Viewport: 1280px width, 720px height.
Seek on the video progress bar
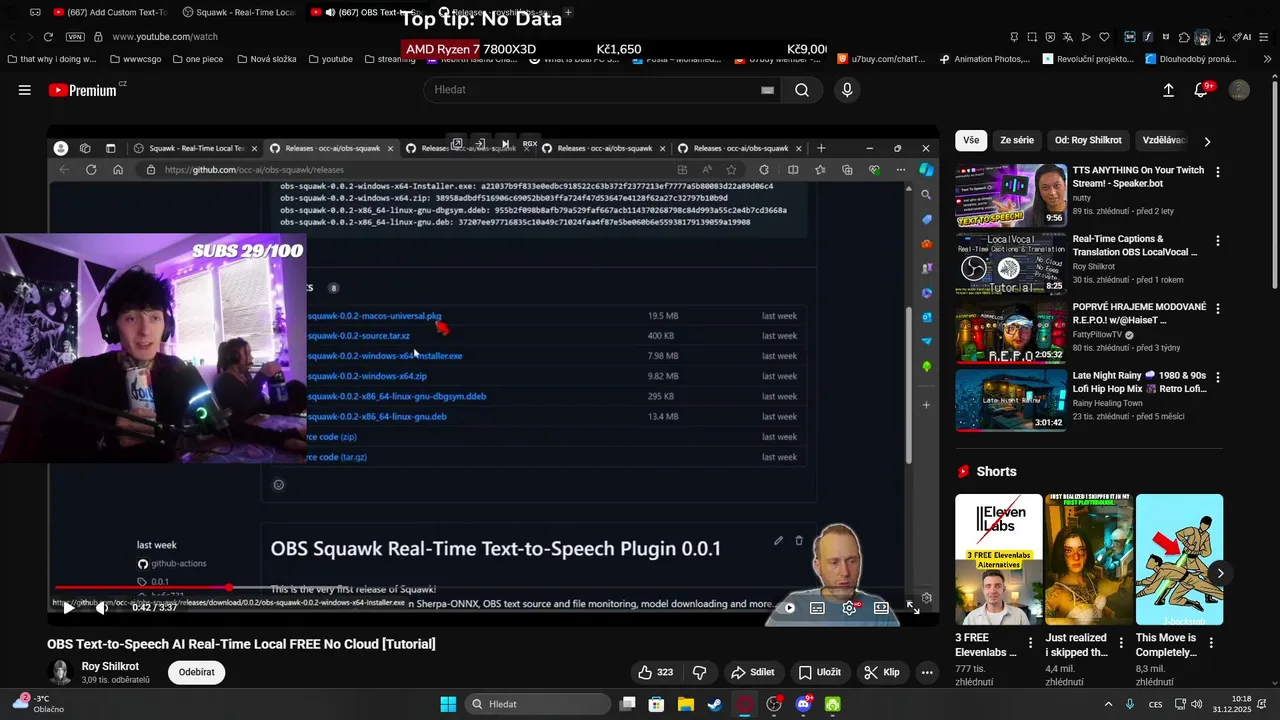coord(493,588)
